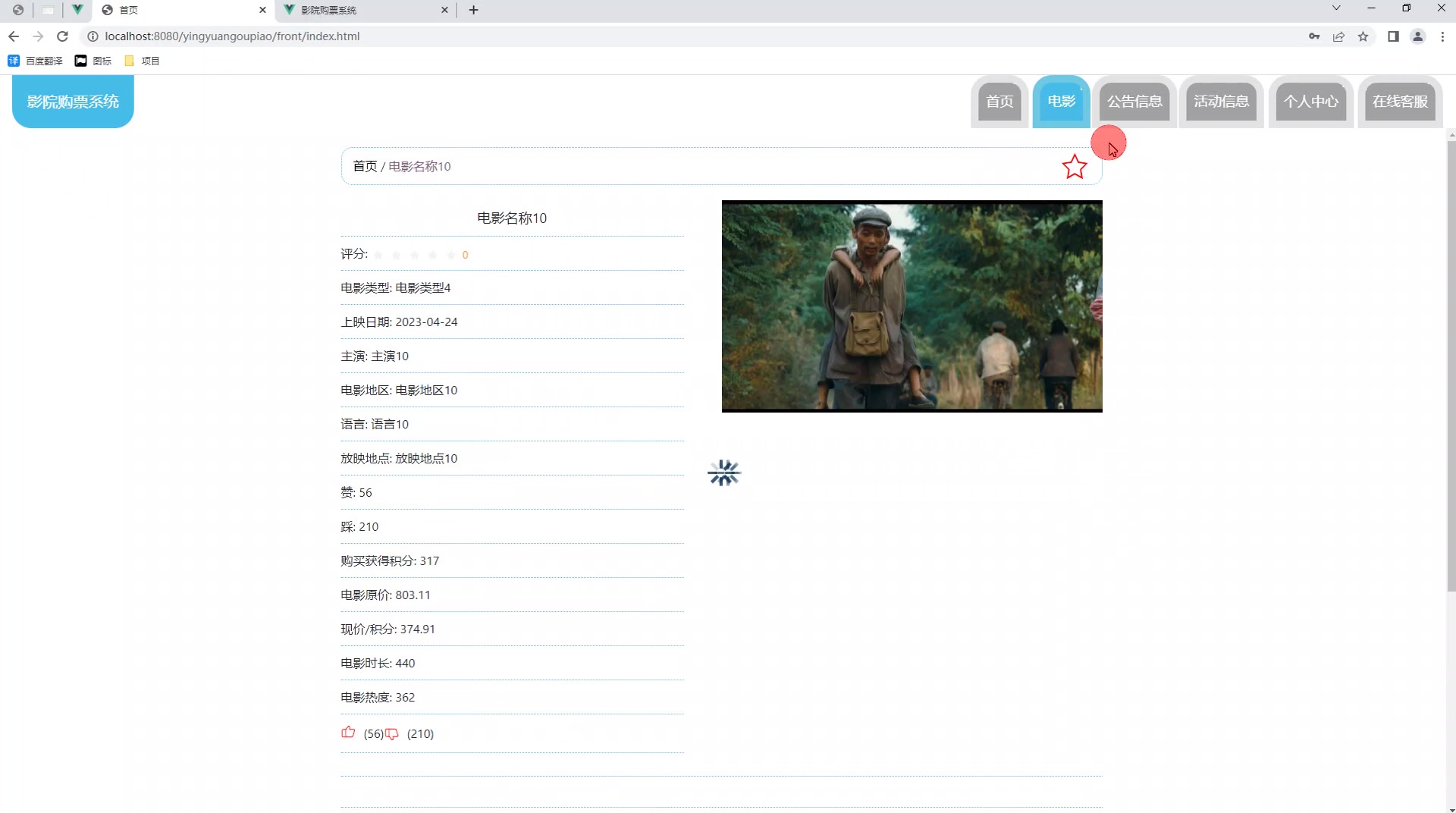This screenshot has height=813, width=1456.
Task: Open the tab search chevron dropdown
Action: click(1335, 8)
